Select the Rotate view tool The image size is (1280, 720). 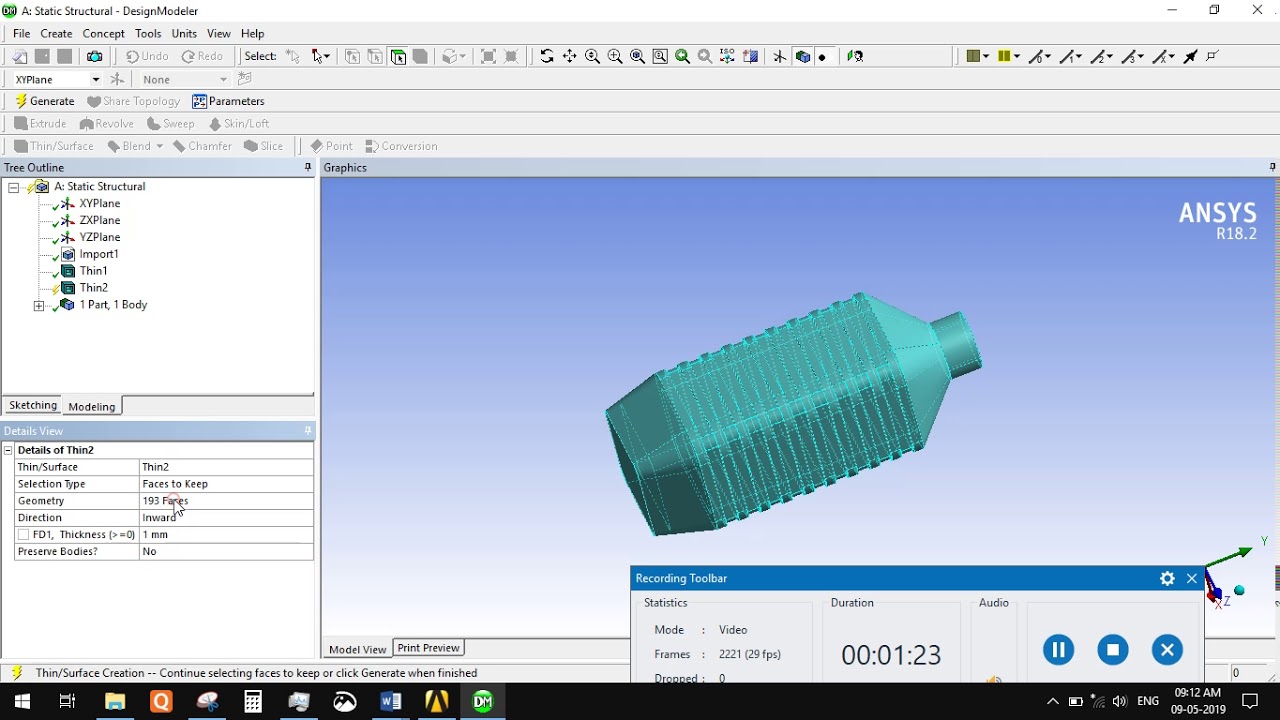546,56
